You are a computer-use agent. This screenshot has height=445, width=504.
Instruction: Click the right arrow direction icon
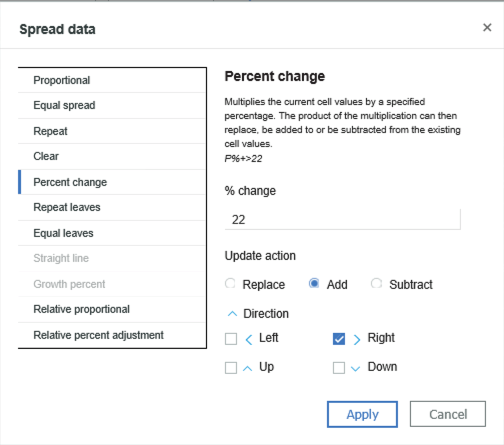pos(357,340)
